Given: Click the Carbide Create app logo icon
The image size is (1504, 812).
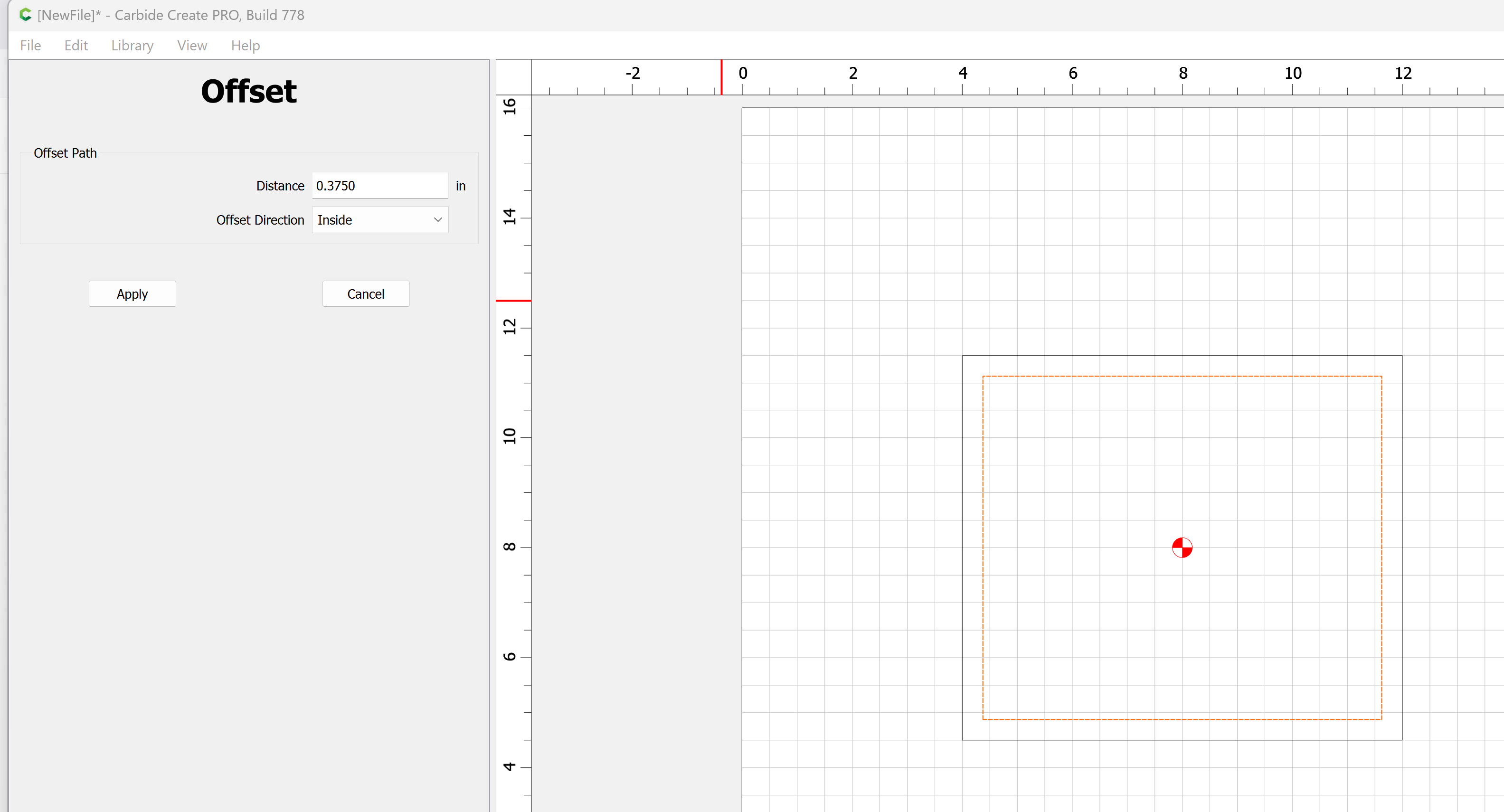Looking at the screenshot, I should (x=25, y=15).
